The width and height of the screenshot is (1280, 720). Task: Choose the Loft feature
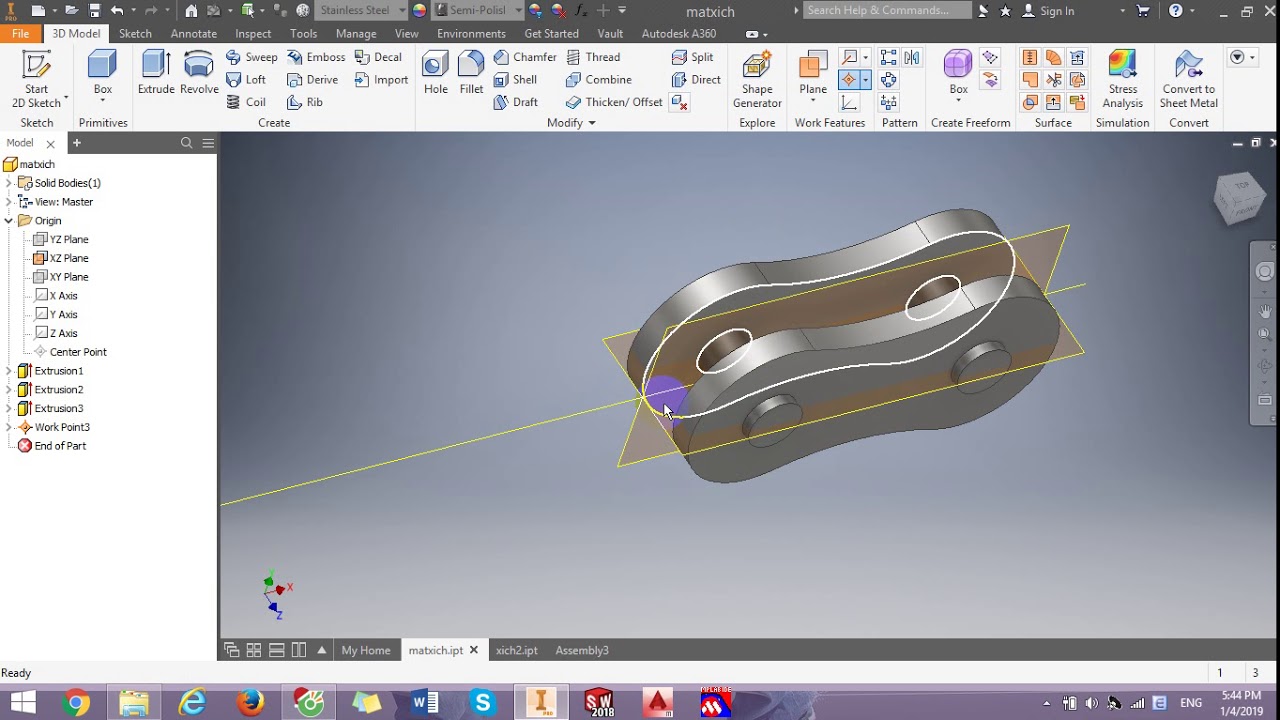coord(247,80)
